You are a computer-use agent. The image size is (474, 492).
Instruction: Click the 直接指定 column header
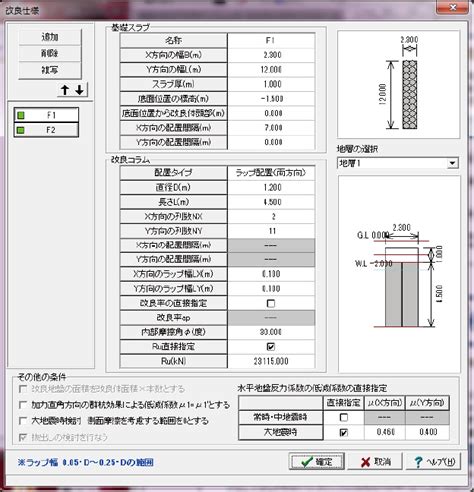pyautogui.click(x=343, y=403)
